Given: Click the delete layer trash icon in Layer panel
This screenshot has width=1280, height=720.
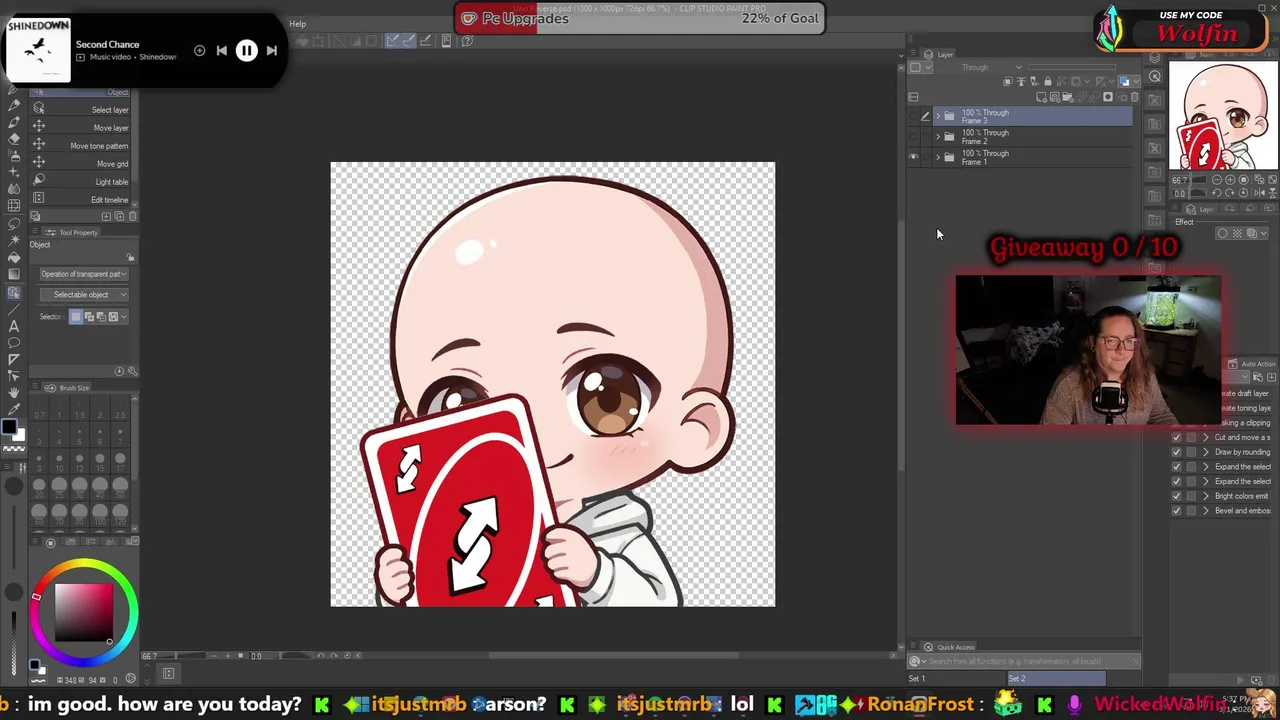Looking at the screenshot, I should point(1134,97).
